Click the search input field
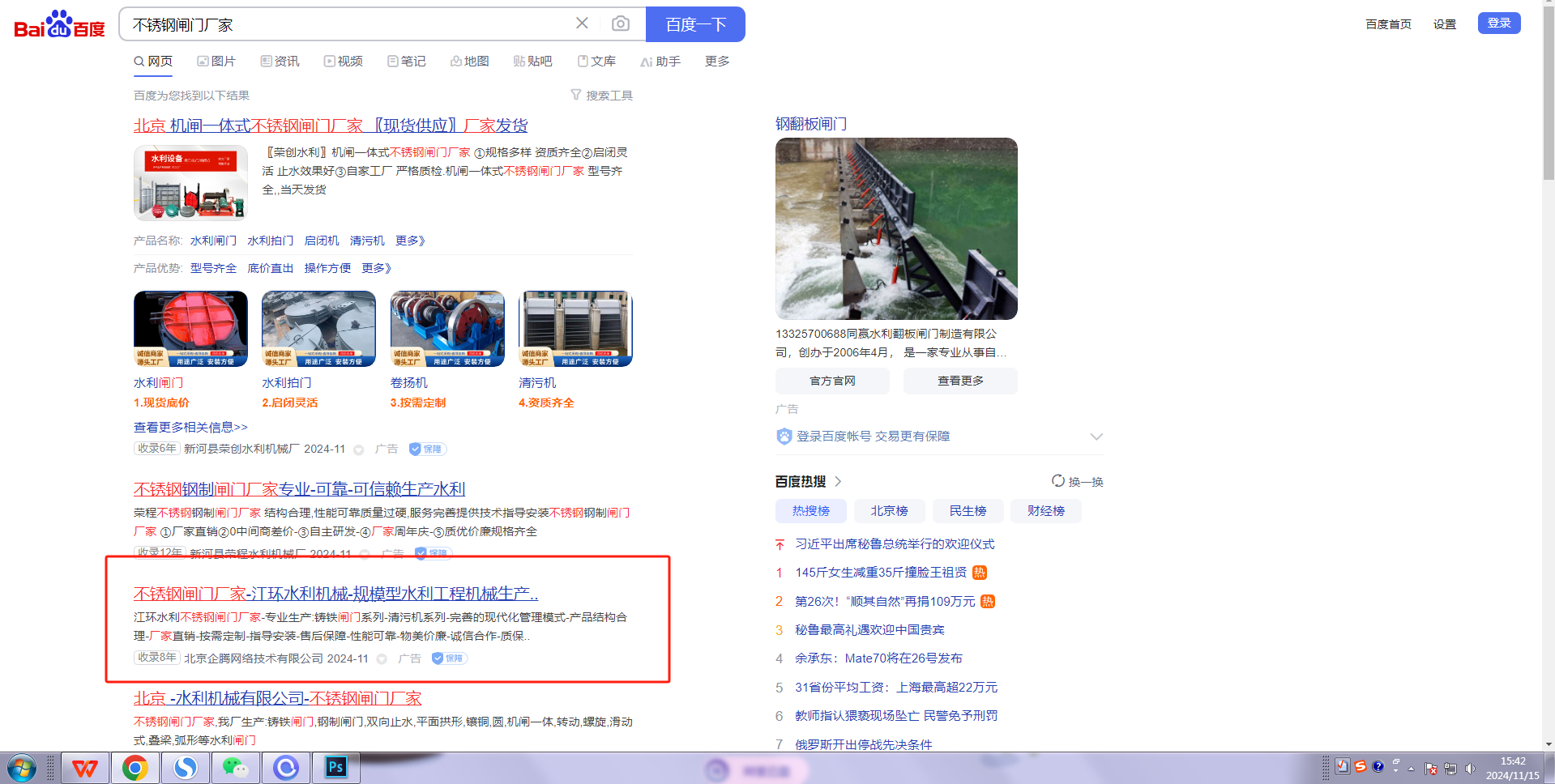Viewport: 1555px width, 784px height. pos(348,24)
